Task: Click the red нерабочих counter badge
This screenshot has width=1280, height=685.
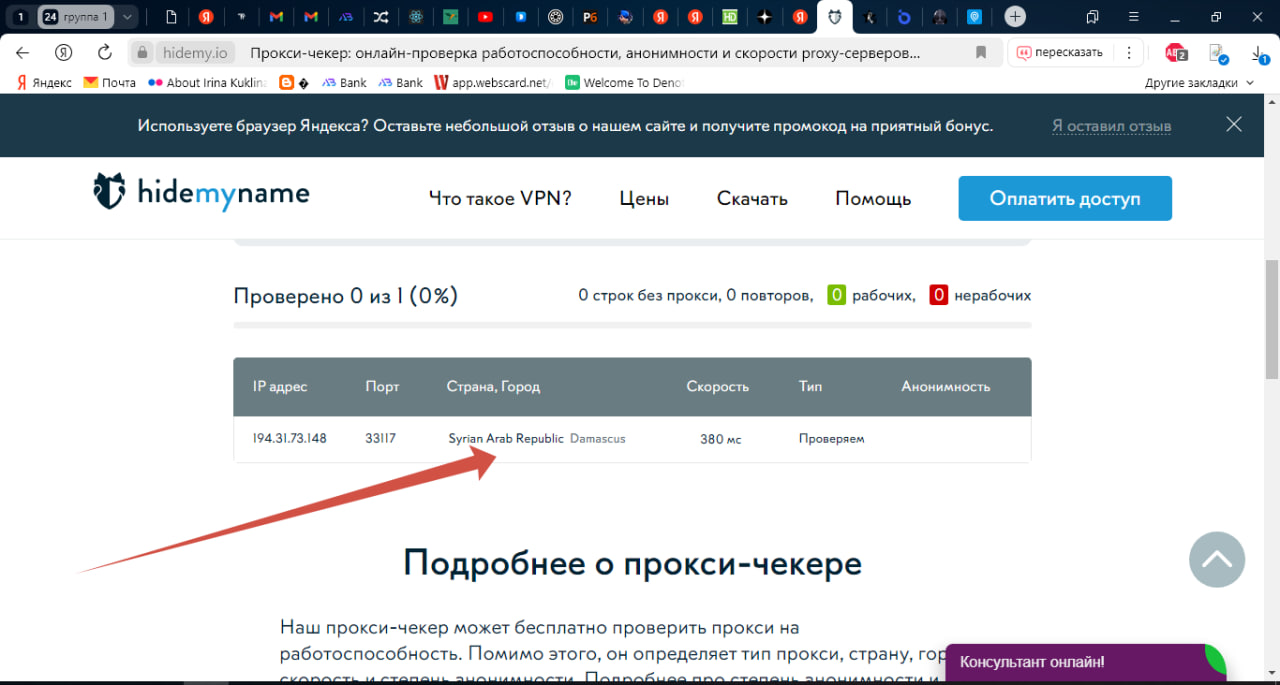Action: click(939, 295)
